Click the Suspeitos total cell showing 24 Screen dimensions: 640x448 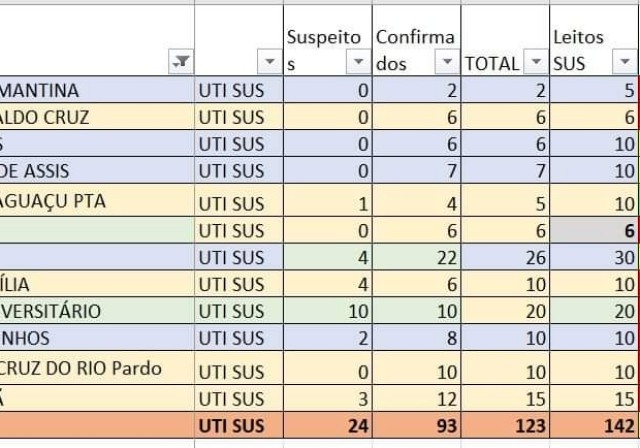coord(328,426)
